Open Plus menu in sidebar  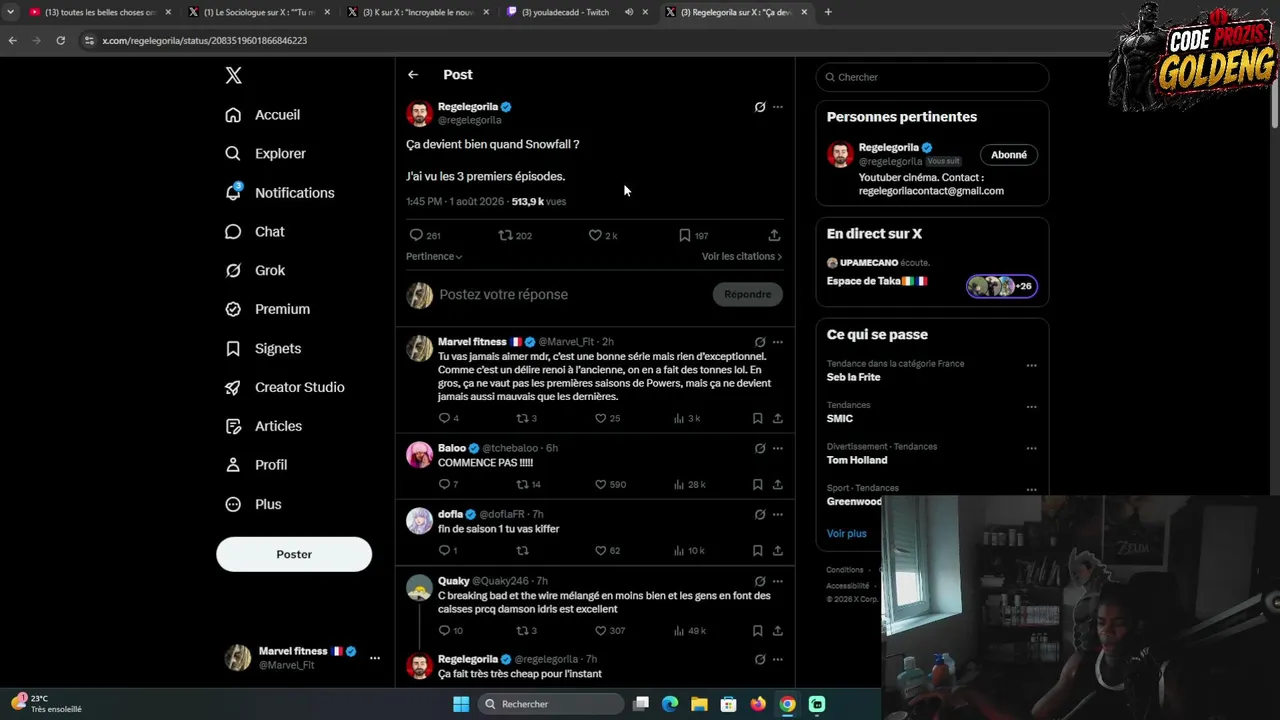tap(253, 505)
